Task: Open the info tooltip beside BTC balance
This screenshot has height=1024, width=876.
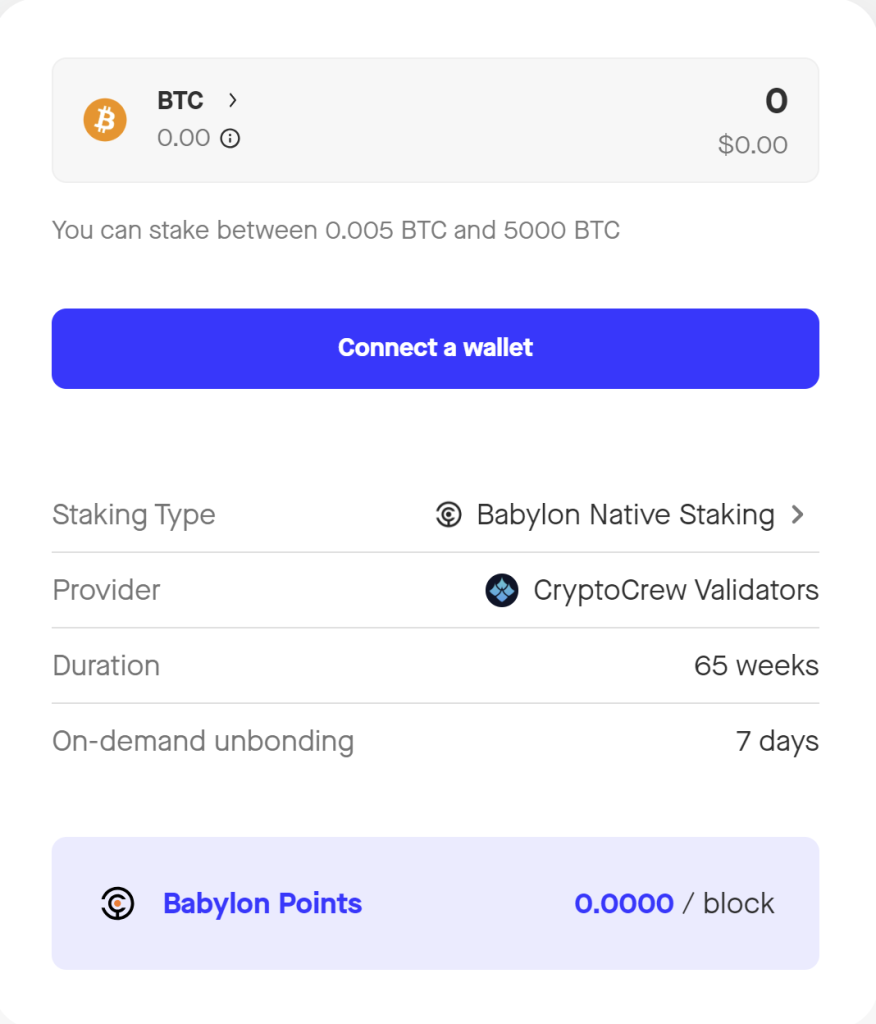Action: (x=230, y=139)
